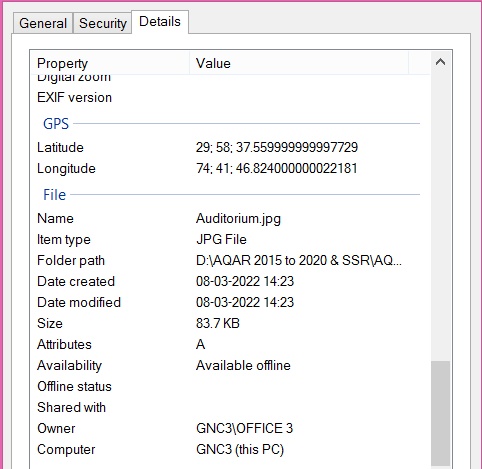The image size is (482, 469).
Task: Click the vertical scrollbar thumb
Action: point(440,413)
